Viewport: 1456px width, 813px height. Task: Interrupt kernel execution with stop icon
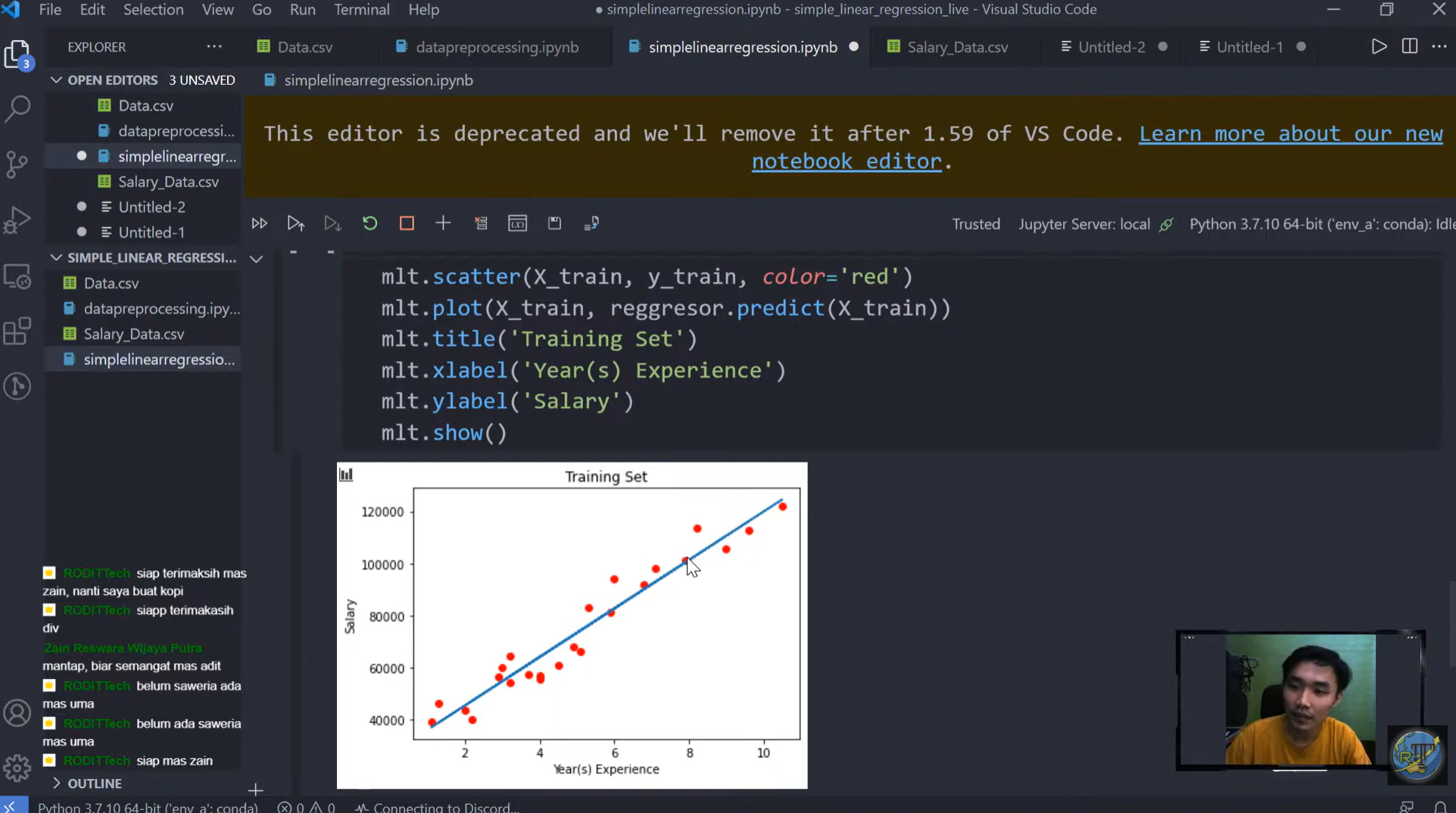407,223
